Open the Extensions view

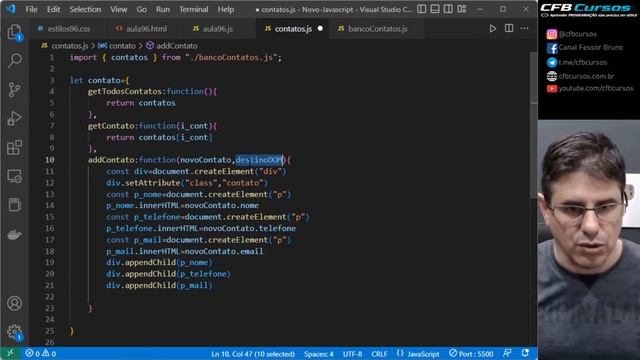point(15,147)
